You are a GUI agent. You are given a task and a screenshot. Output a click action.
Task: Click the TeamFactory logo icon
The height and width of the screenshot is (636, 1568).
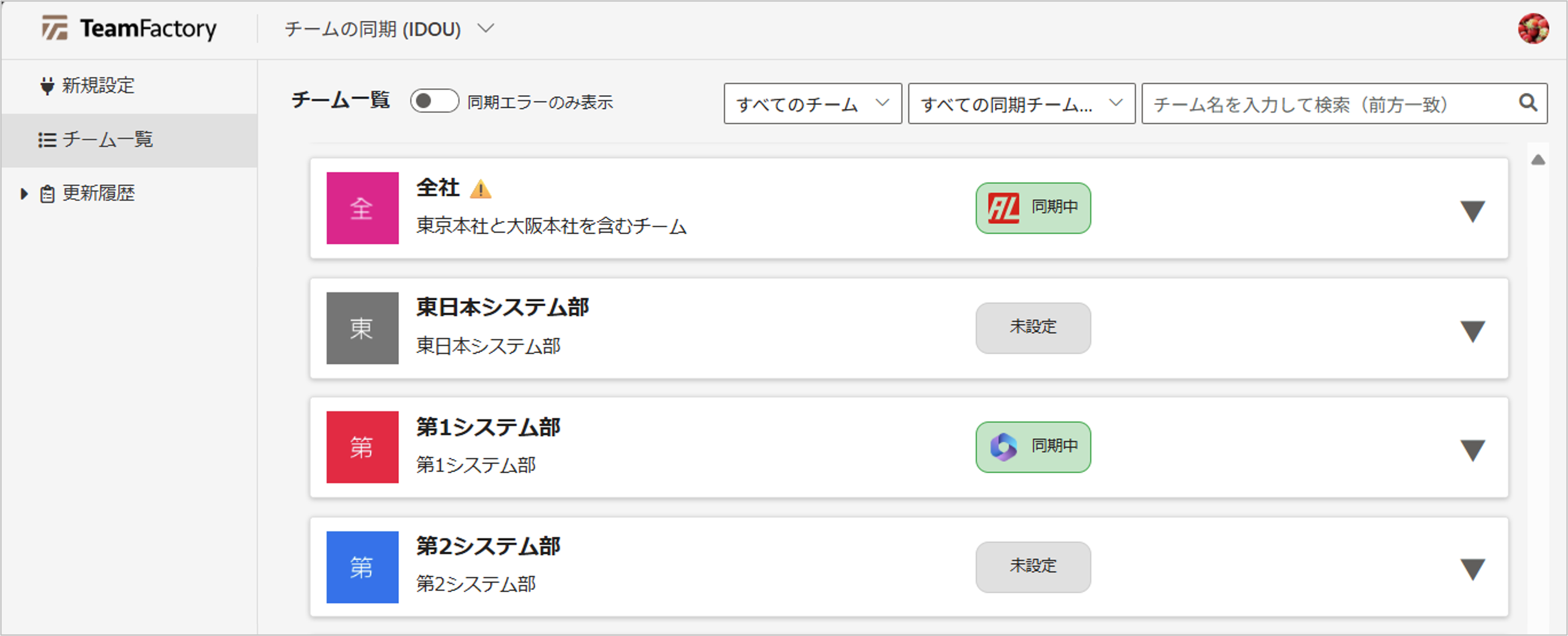pyautogui.click(x=54, y=28)
